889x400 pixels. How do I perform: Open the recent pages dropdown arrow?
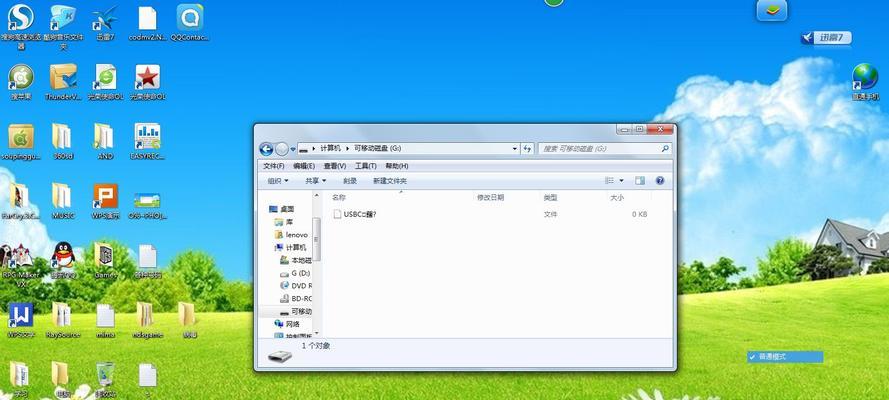[293, 149]
